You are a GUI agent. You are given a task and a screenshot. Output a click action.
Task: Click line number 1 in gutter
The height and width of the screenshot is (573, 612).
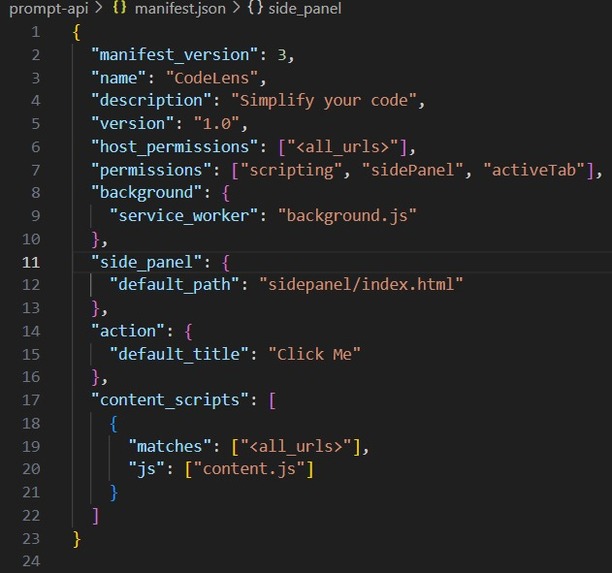(36, 32)
